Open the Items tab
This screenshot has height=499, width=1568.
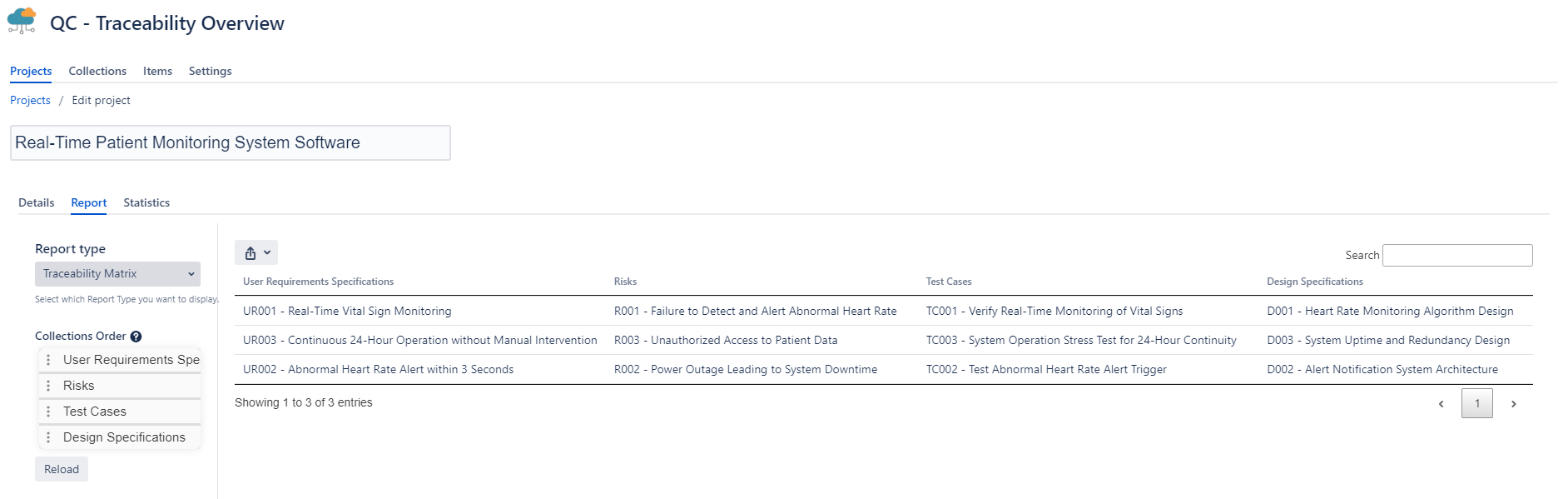click(x=157, y=71)
